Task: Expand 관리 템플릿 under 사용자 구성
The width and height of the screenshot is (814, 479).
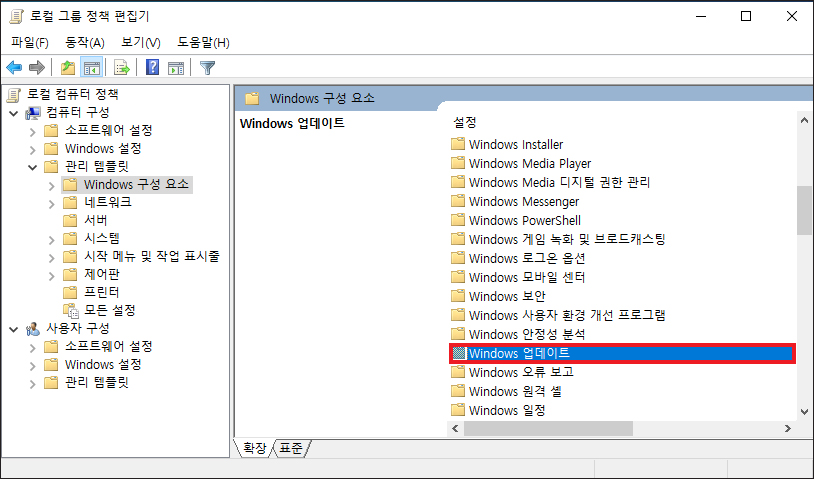Action: [32, 384]
